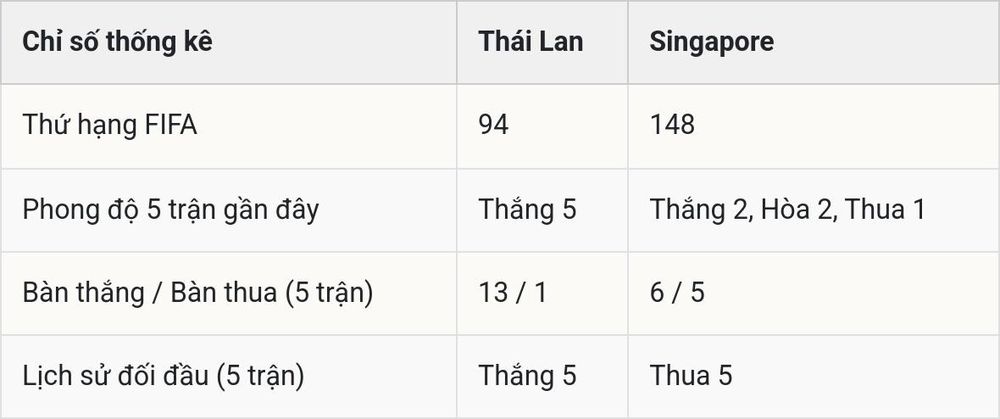Select 'Lịch sử đối đầu (5 trận)' label
The height and width of the screenshot is (419, 1000).
(x=163, y=376)
